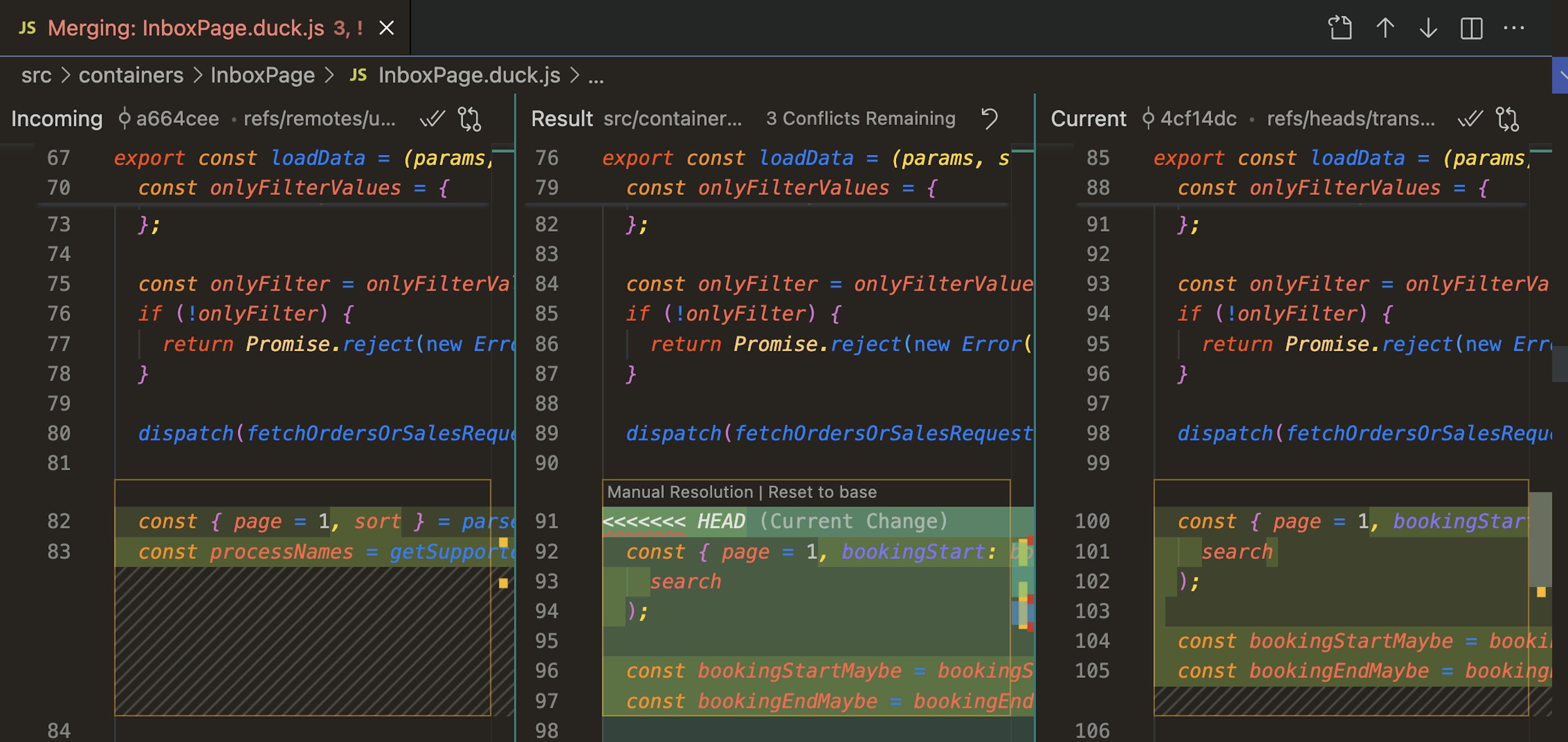
Task: Open the base file icon in editor toolbar
Action: (x=1341, y=28)
